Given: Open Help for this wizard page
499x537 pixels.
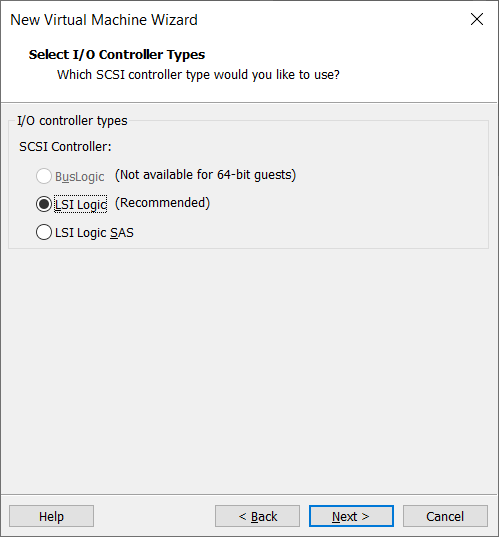Looking at the screenshot, I should coord(51,516).
